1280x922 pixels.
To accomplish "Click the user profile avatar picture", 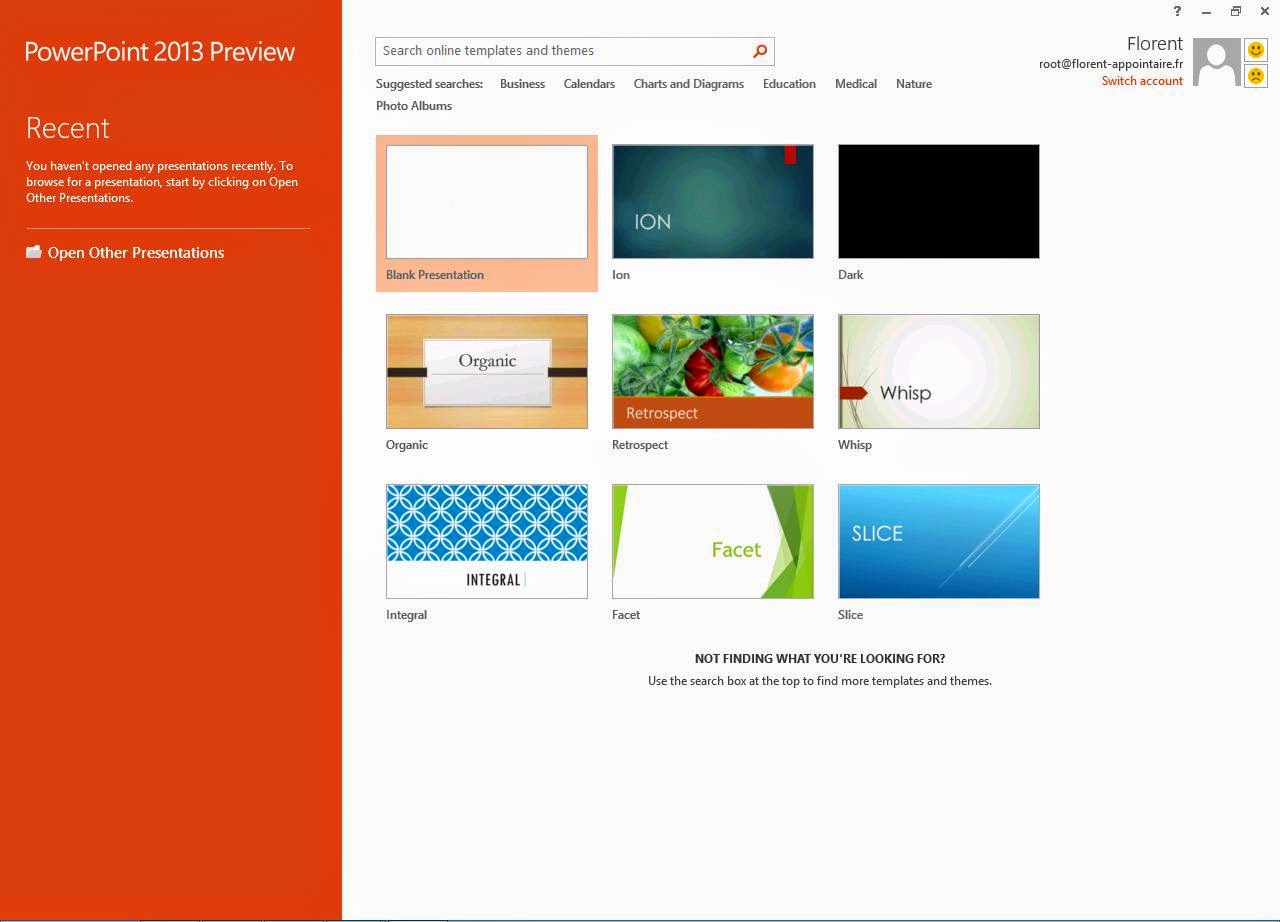I will (1217, 63).
